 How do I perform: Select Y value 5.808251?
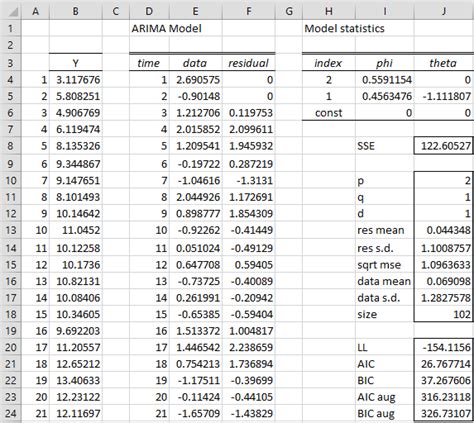(76, 96)
